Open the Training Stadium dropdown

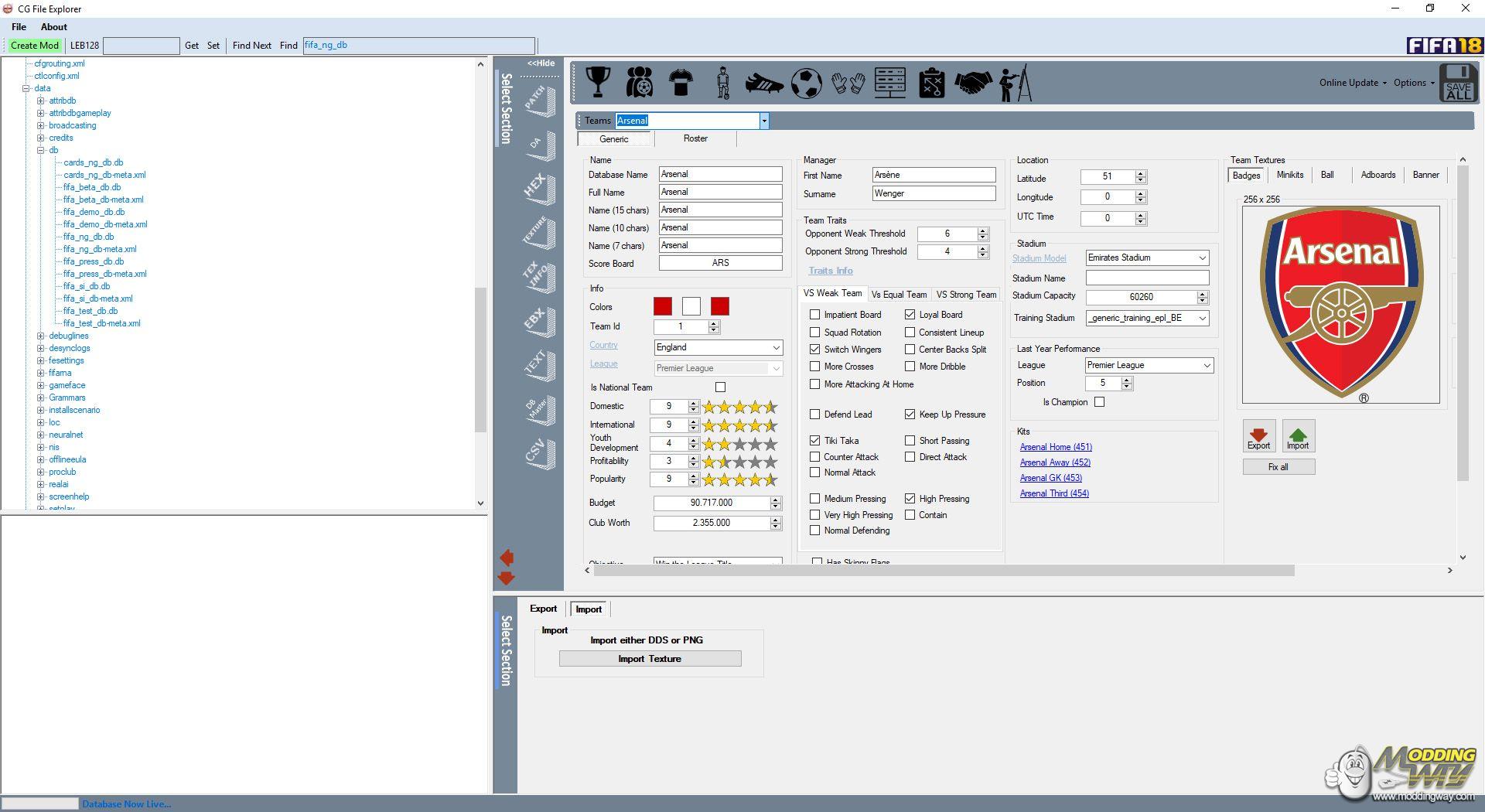(1147, 318)
